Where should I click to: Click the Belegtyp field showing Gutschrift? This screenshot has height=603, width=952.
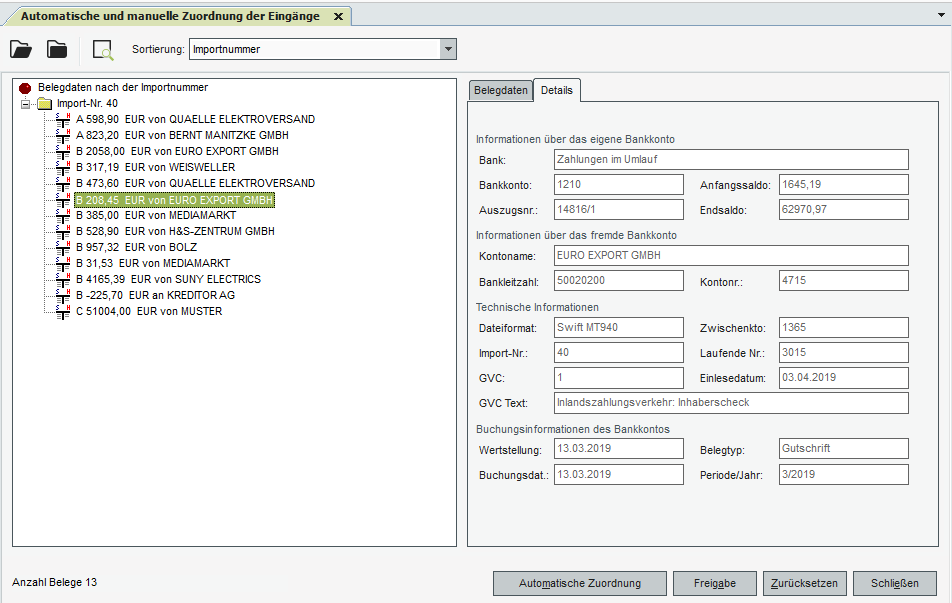click(844, 449)
